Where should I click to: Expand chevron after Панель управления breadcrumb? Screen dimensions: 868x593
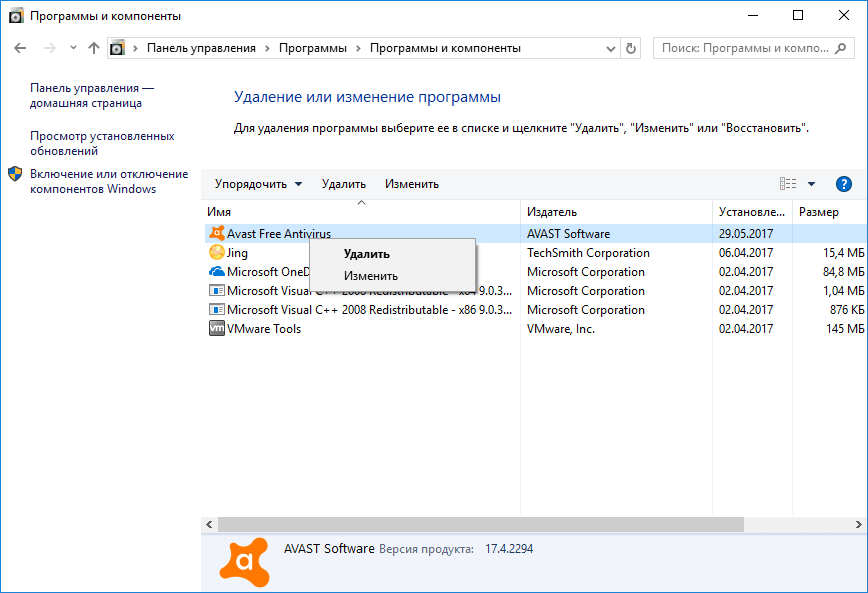[267, 48]
